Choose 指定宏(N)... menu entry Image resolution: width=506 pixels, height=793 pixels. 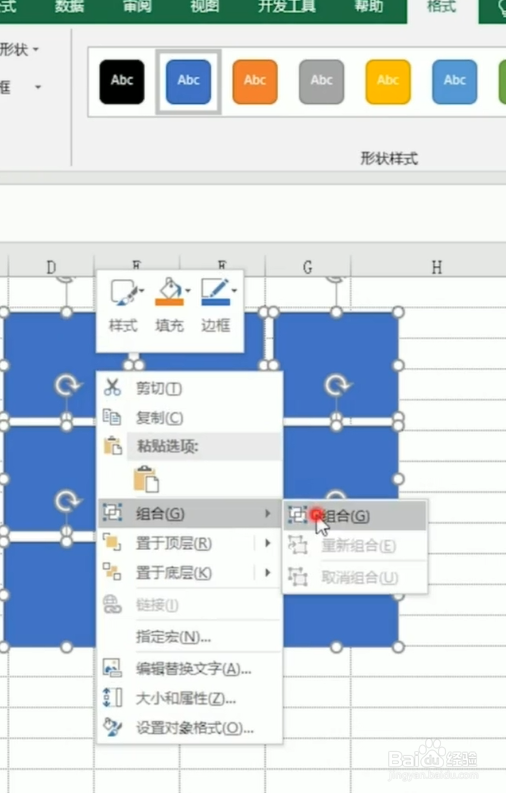click(x=189, y=636)
